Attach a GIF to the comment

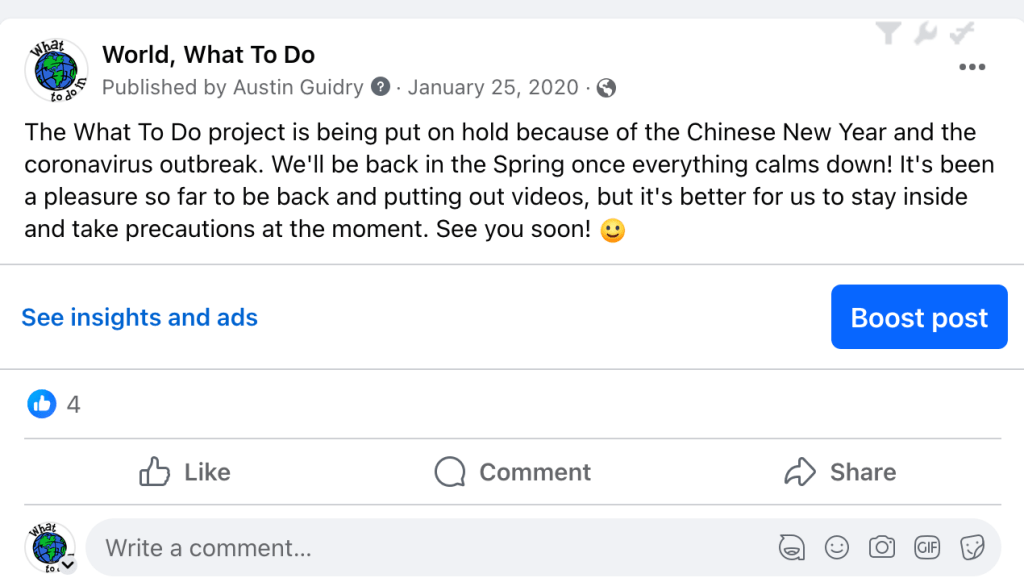tap(927, 548)
